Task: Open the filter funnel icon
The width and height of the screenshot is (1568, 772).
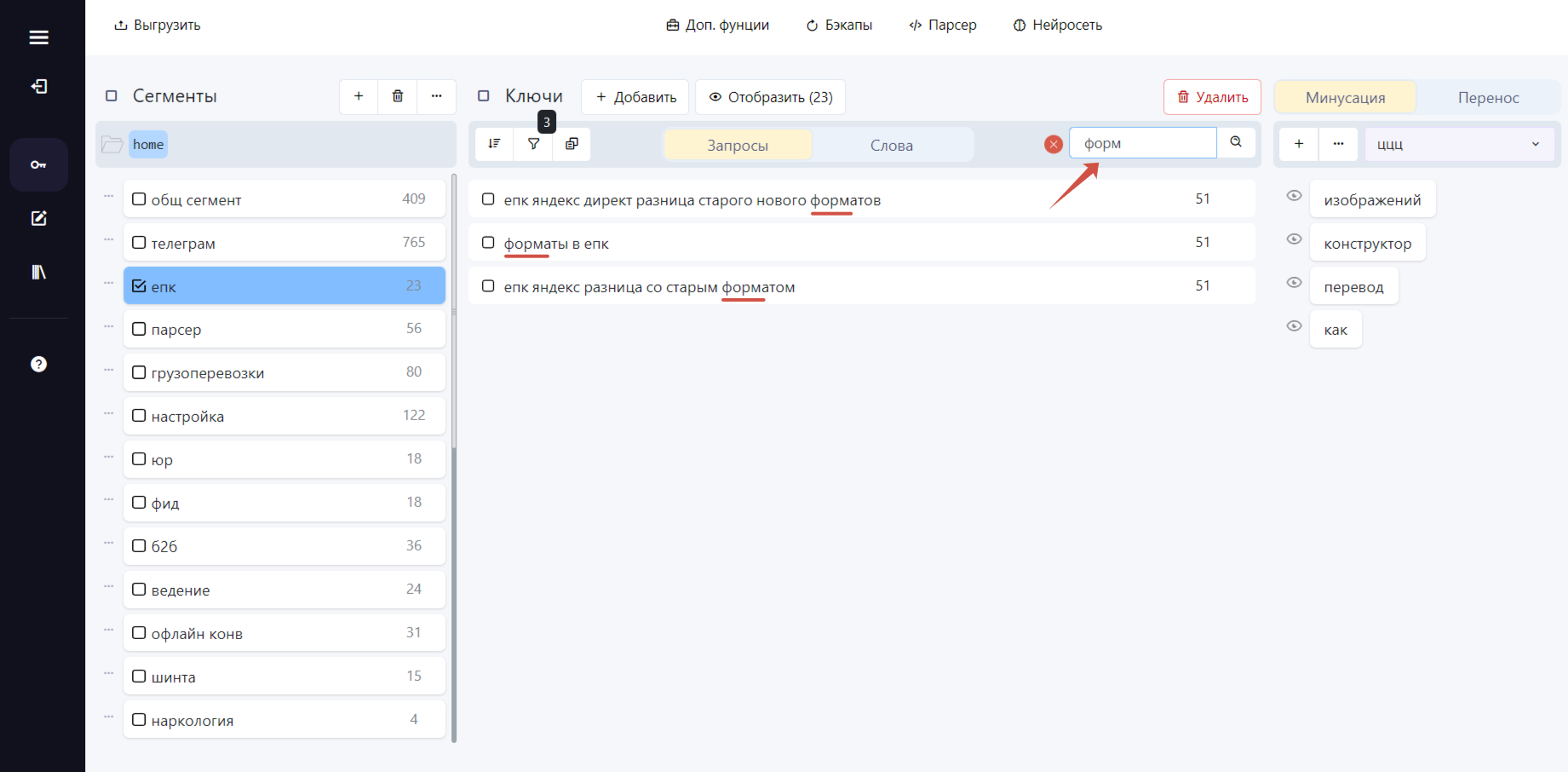Action: pyautogui.click(x=533, y=143)
